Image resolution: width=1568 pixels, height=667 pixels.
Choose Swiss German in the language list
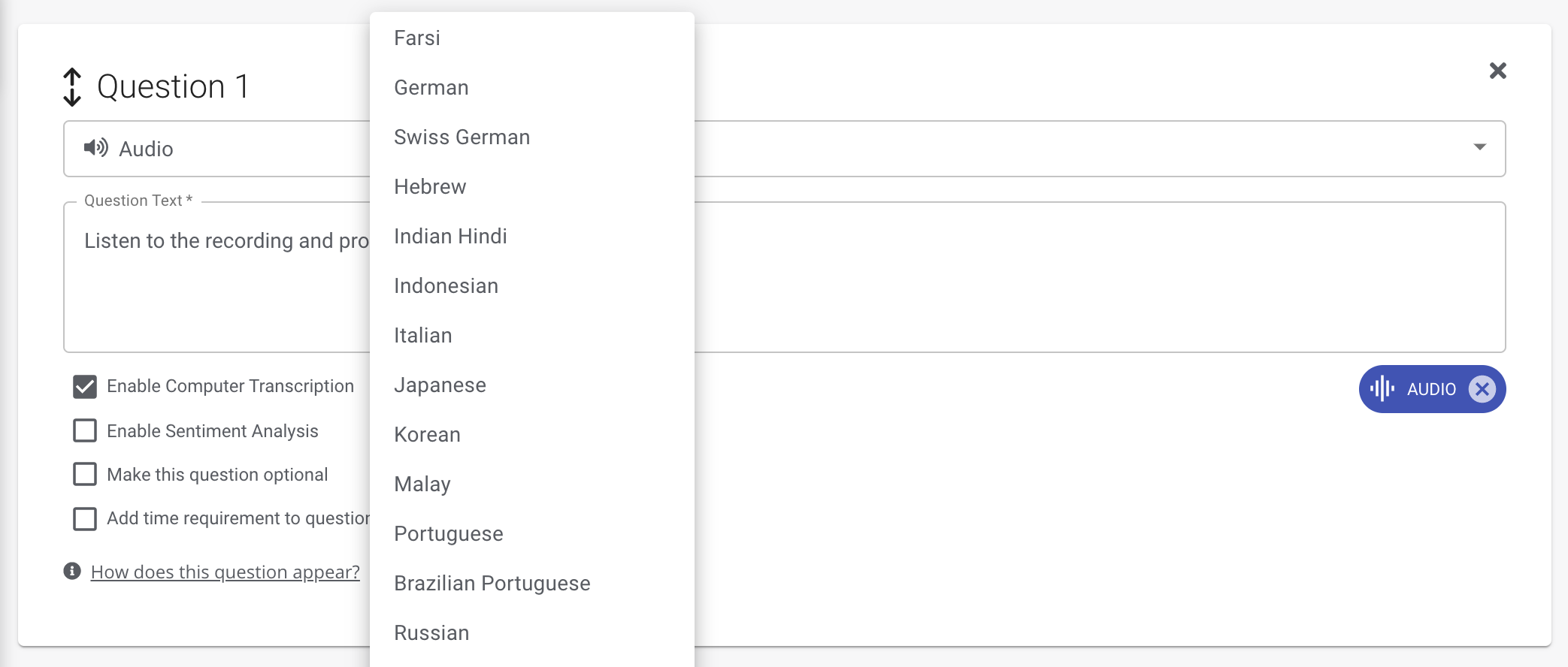[462, 137]
